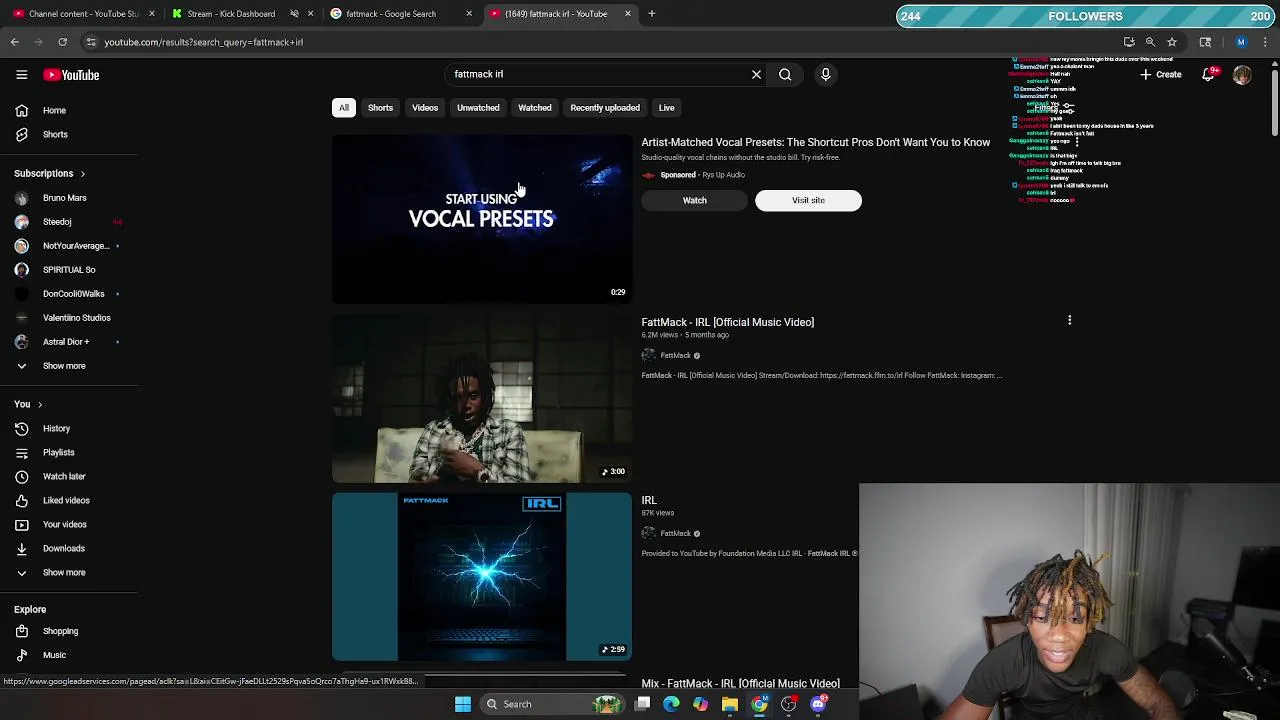The height and width of the screenshot is (720, 1280).
Task: Expand the You section chevron
Action: [x=40, y=405]
